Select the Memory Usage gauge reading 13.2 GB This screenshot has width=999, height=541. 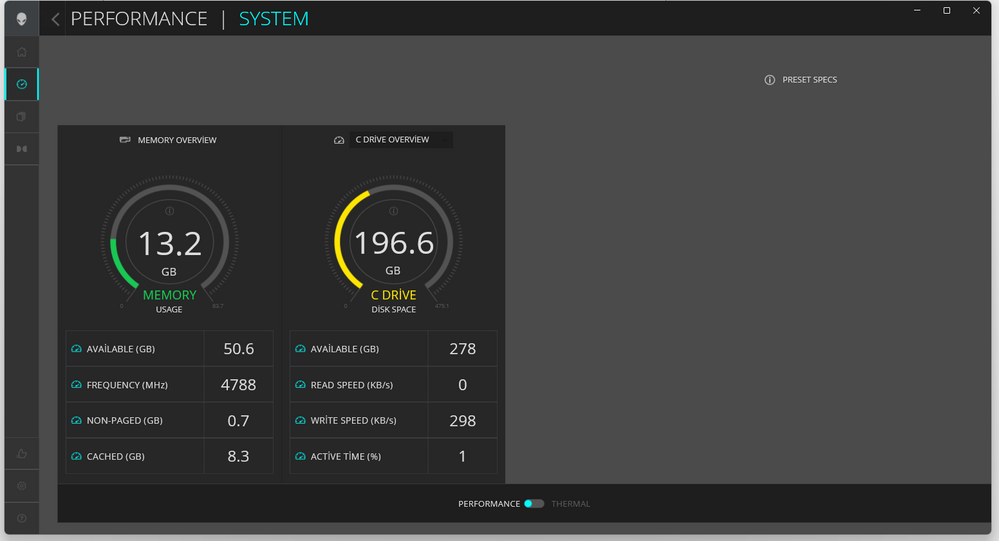(169, 244)
